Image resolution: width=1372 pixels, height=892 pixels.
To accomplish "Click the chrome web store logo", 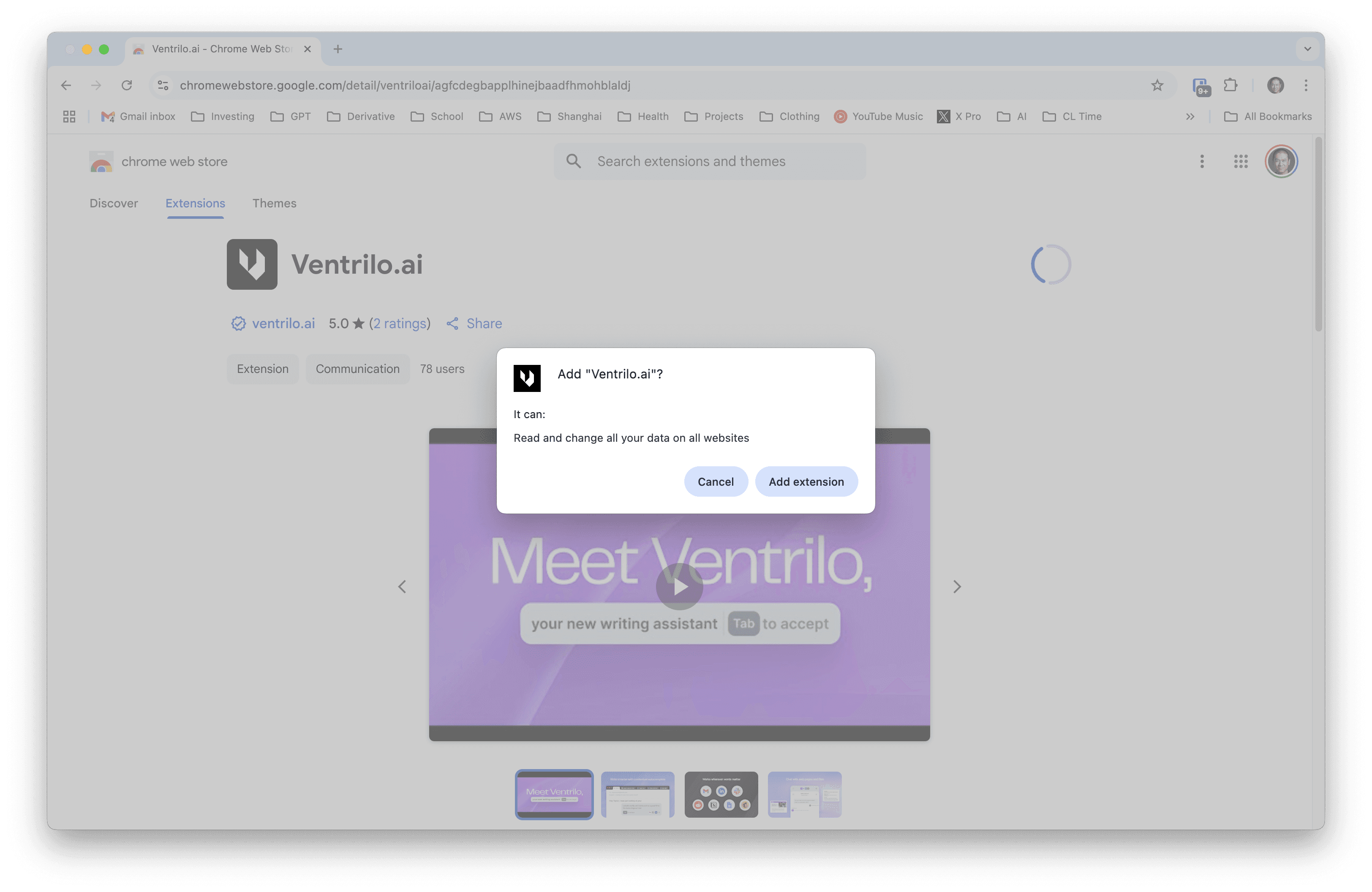I will (158, 162).
